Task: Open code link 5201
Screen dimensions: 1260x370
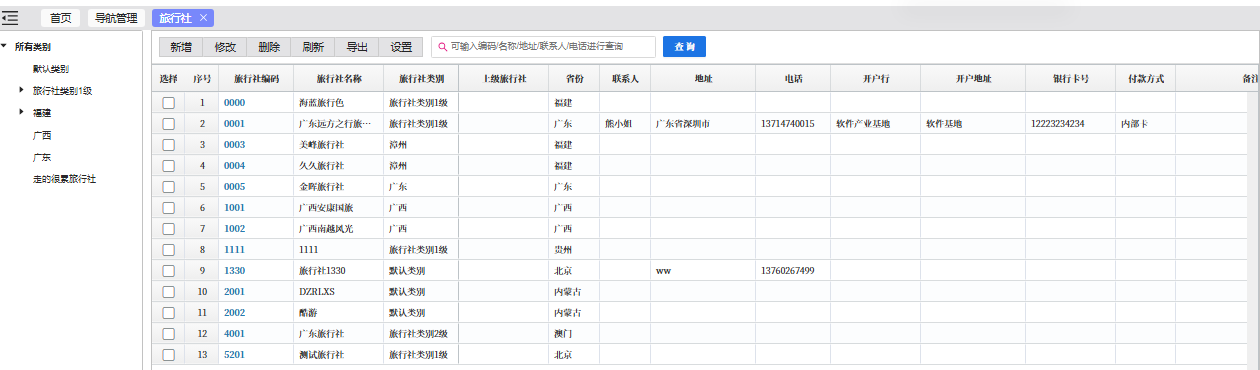Action: tap(234, 355)
